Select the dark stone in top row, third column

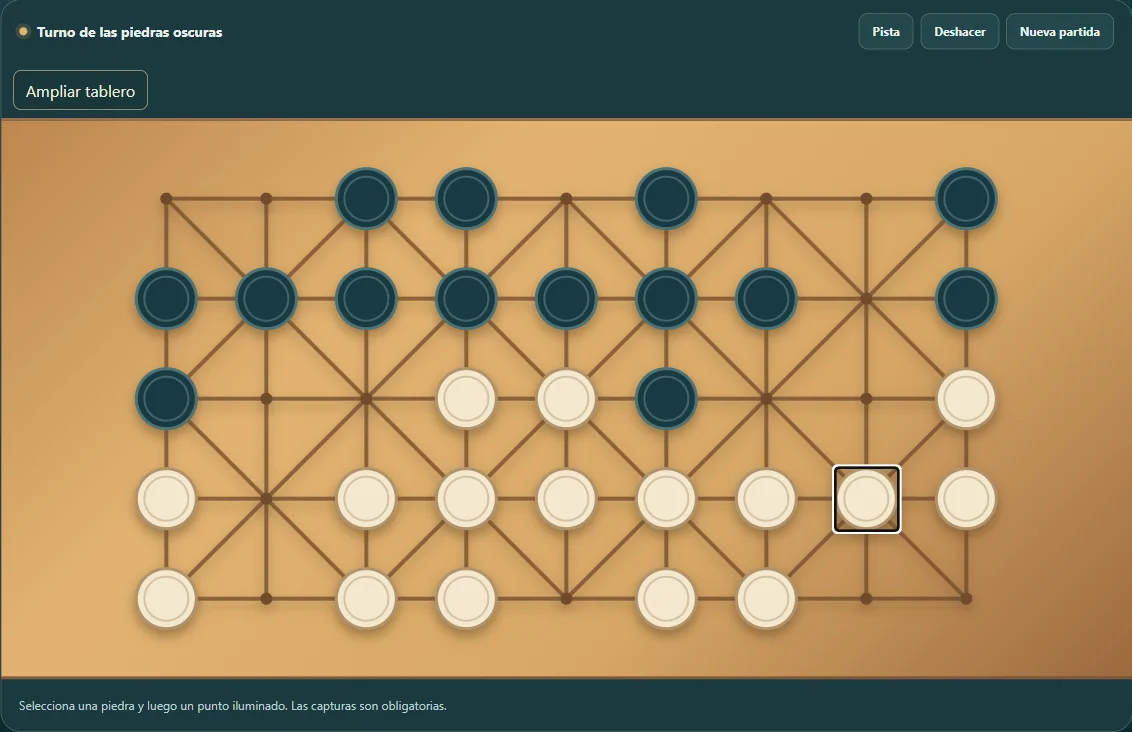[366, 199]
